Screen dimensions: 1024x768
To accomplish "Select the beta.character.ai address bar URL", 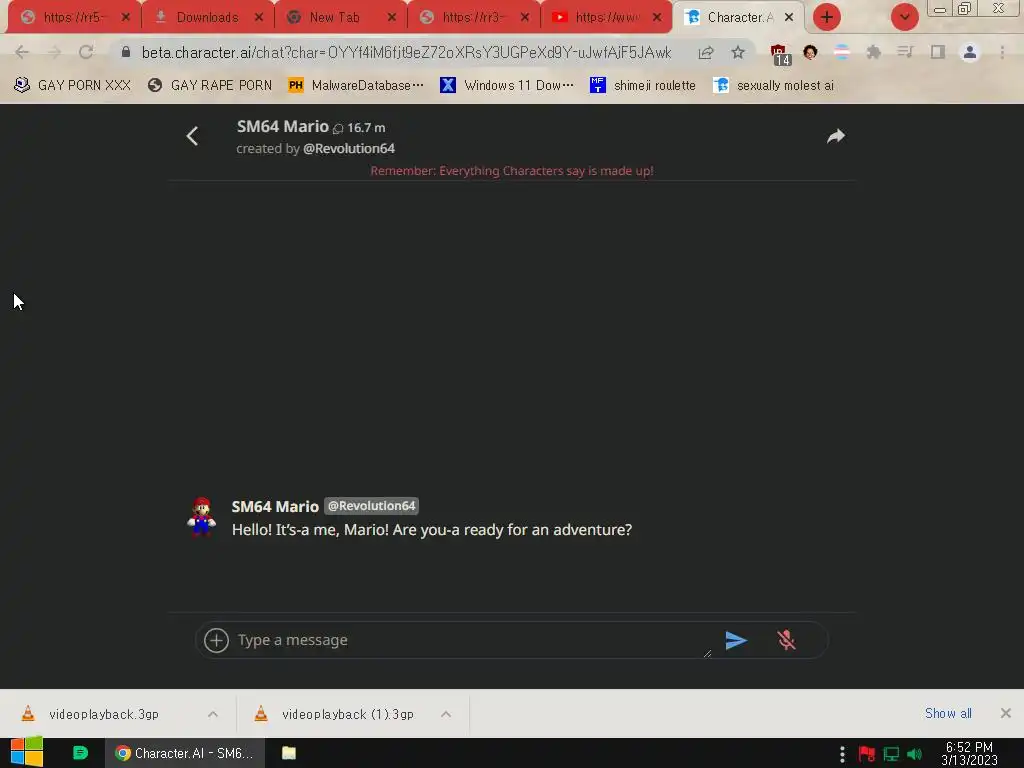I will (406, 52).
